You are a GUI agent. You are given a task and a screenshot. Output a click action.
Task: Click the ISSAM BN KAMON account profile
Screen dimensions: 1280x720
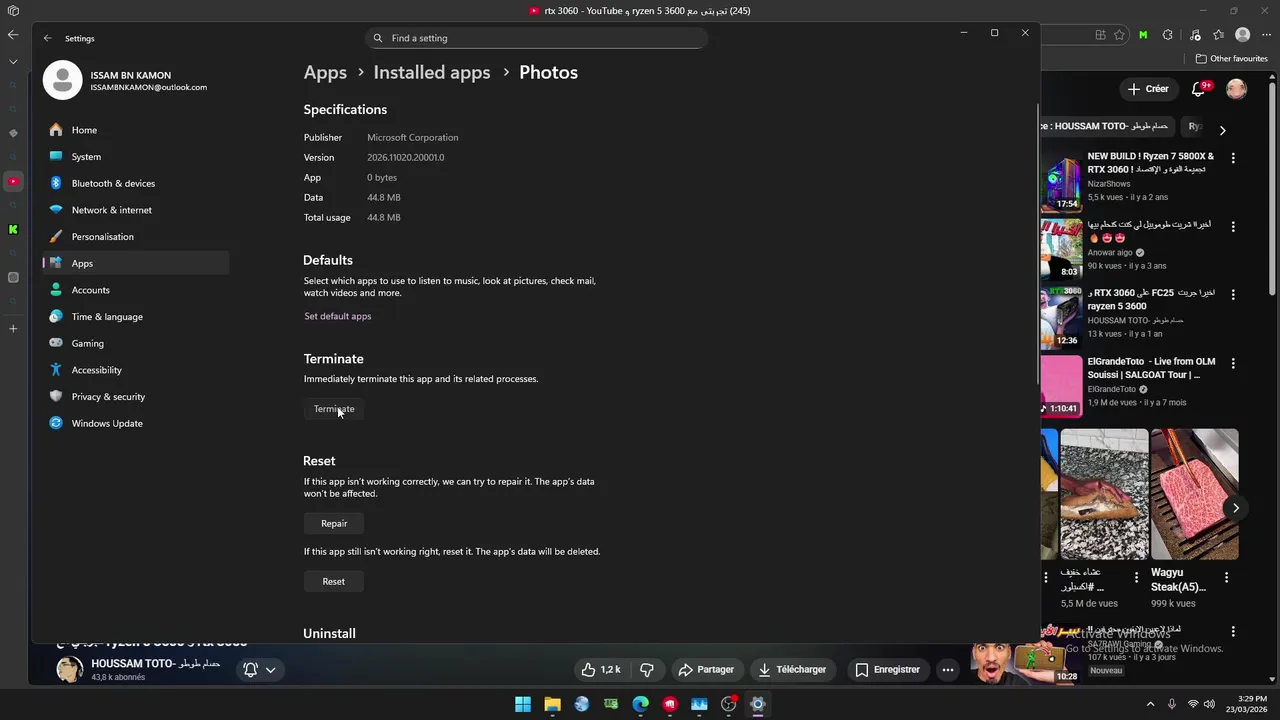click(x=126, y=81)
